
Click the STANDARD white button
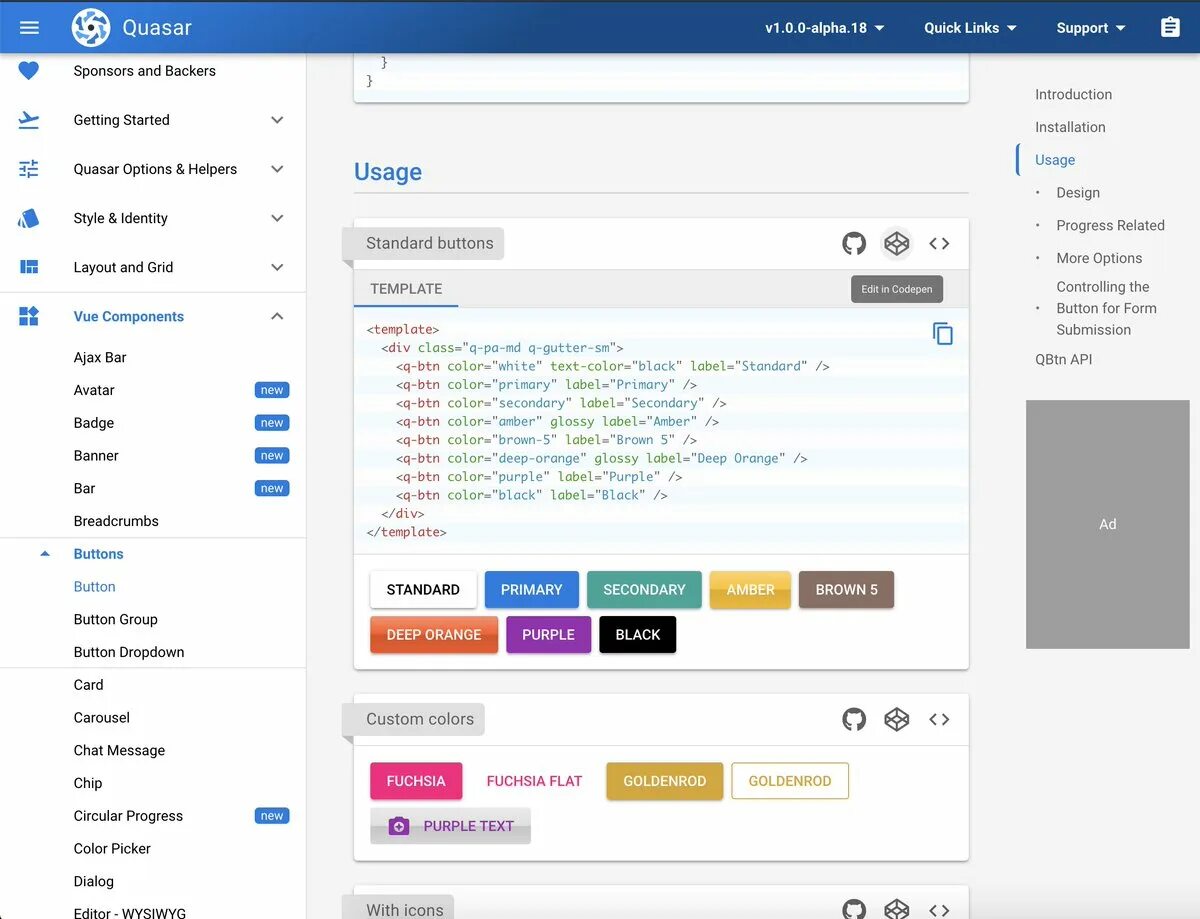pos(423,590)
